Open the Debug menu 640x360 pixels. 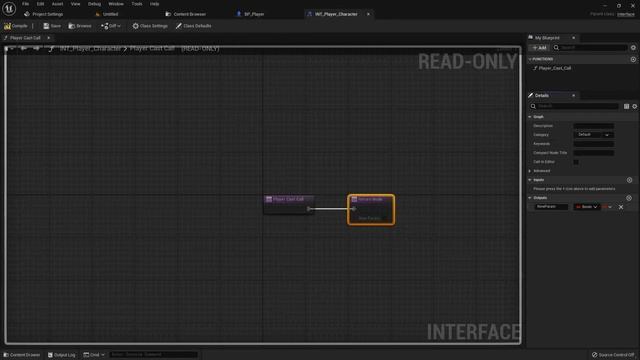(94, 4)
